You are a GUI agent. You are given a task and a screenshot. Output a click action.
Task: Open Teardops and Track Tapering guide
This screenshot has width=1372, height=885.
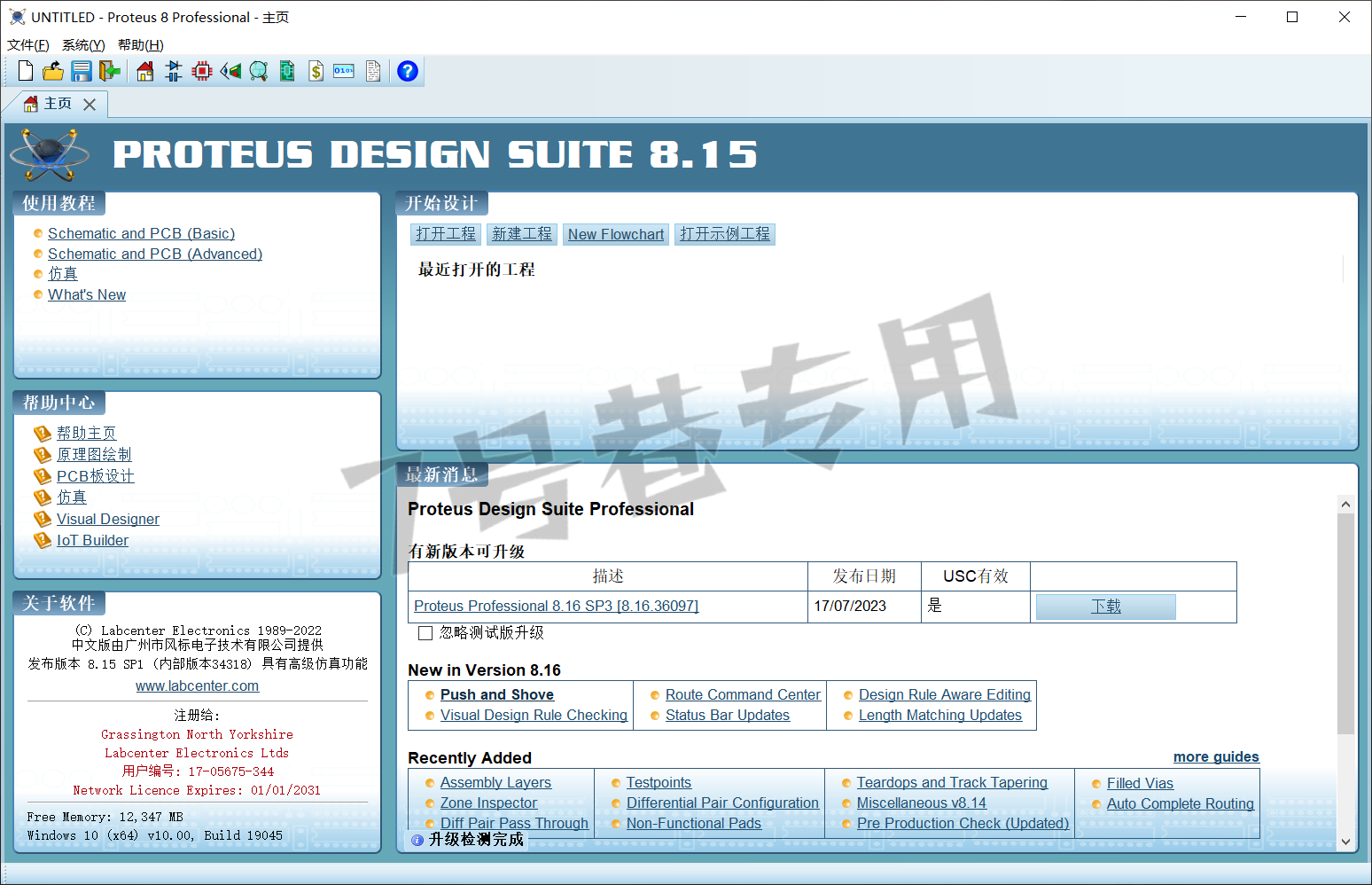click(x=952, y=782)
